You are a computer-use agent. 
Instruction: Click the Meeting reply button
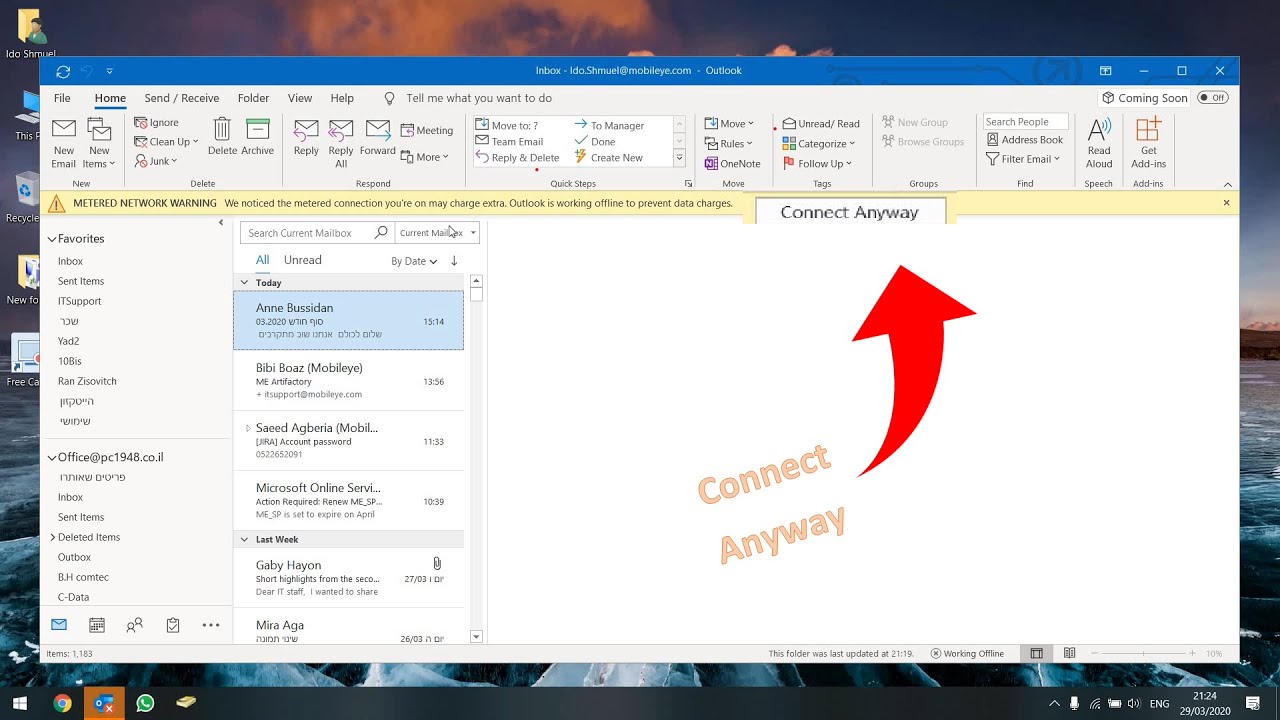[x=427, y=130]
